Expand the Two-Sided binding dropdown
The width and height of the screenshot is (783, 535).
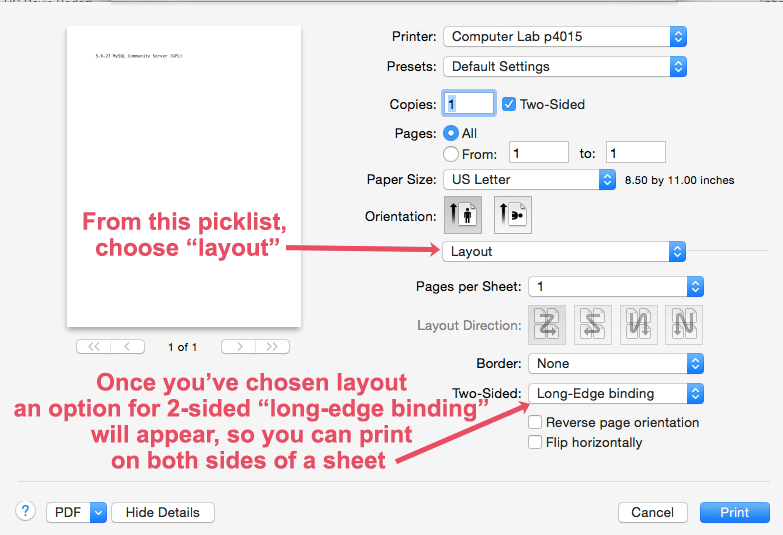(x=616, y=393)
